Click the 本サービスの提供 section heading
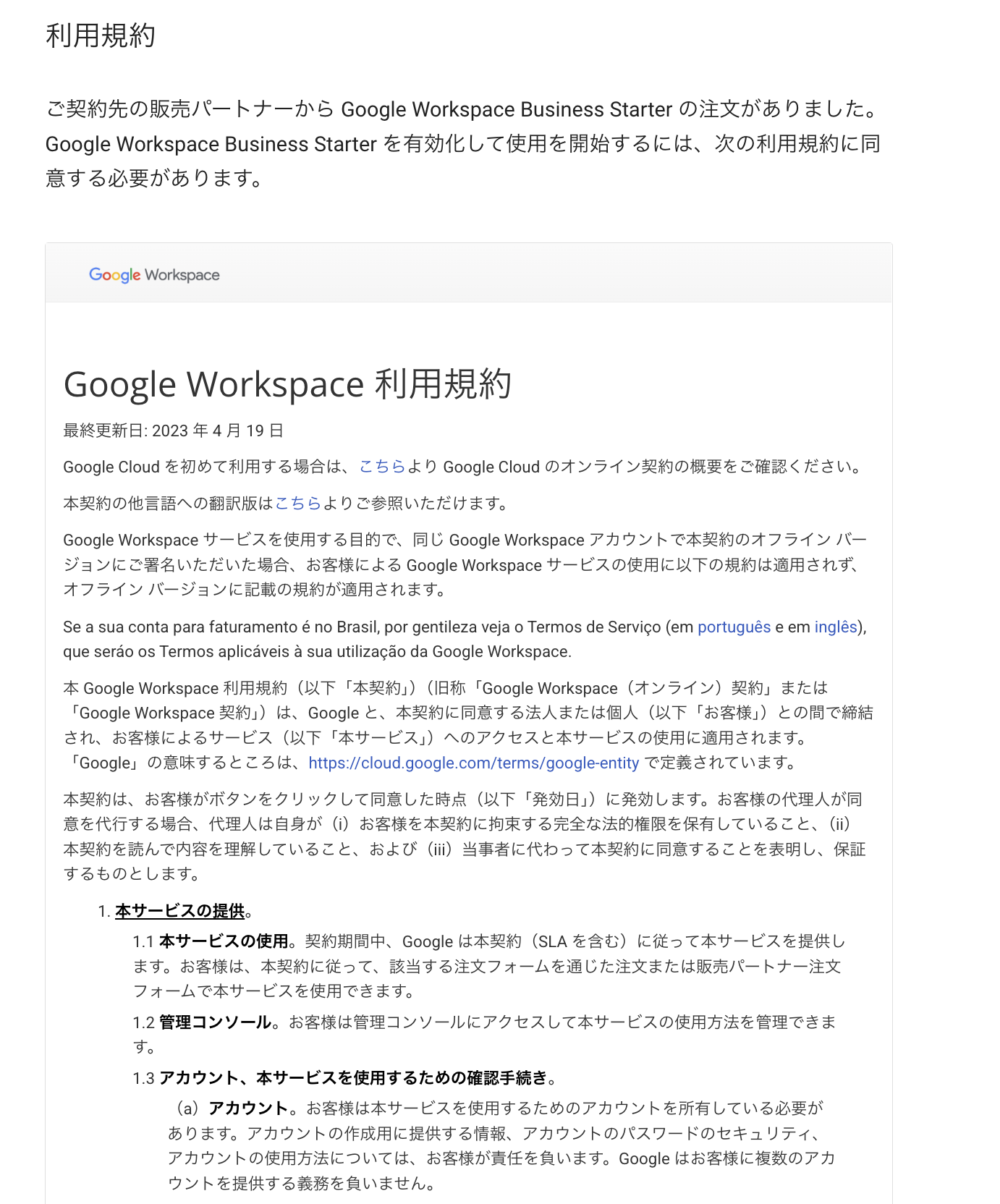Viewport: 1000px width, 1204px height. [x=179, y=911]
